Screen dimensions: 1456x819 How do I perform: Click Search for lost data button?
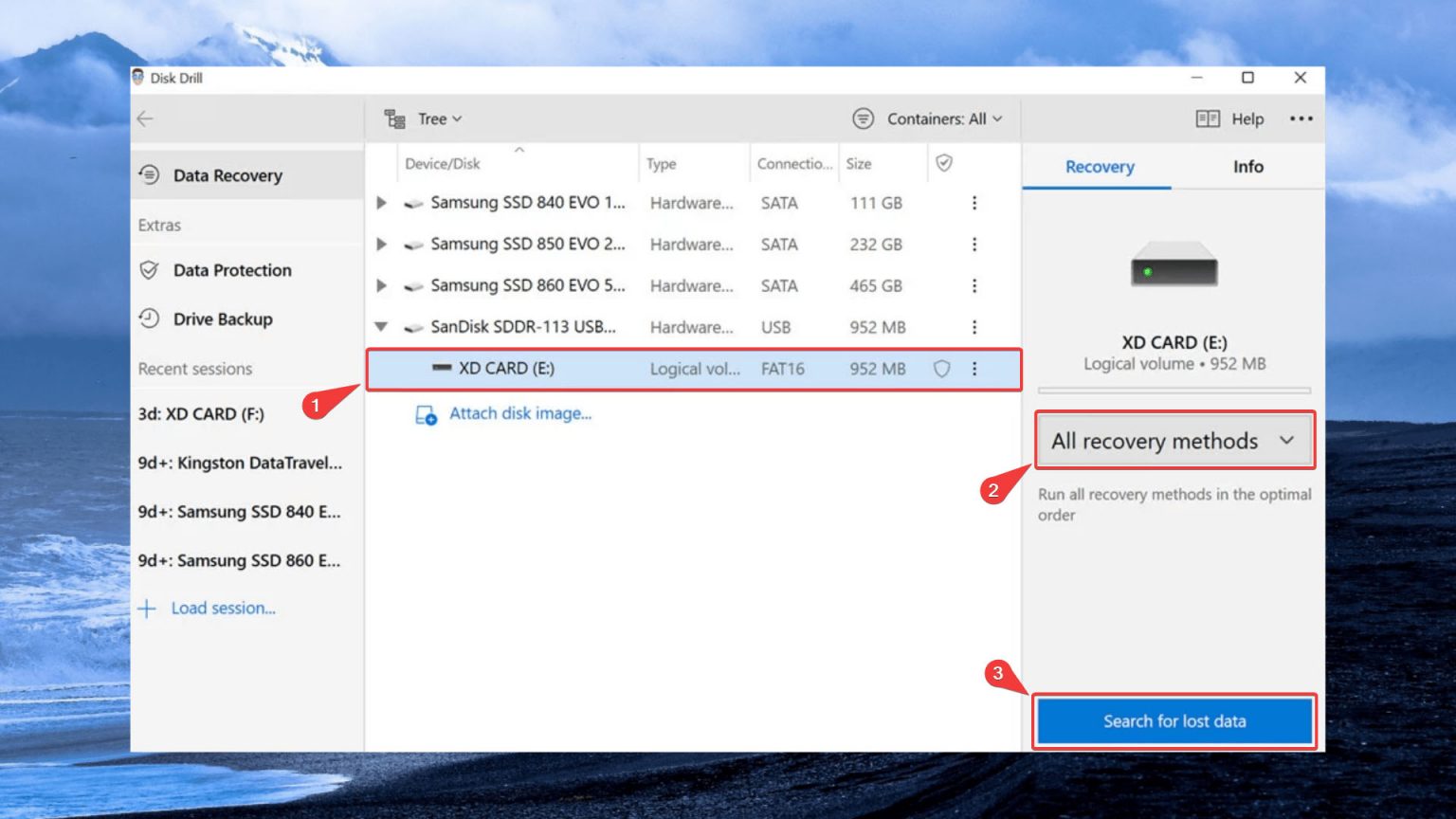tap(1174, 721)
